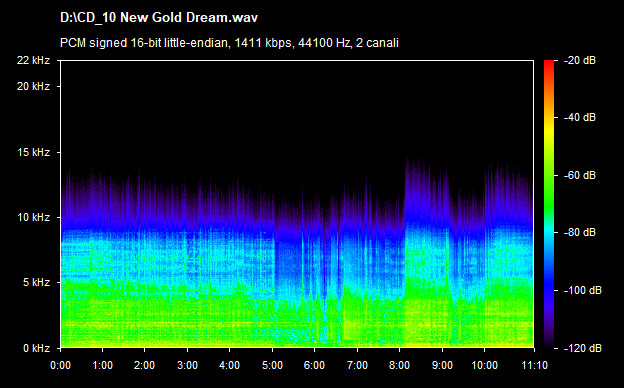Image resolution: width=624 pixels, height=388 pixels.
Task: Click the 22 kHz frequency axis label
Action: click(33, 60)
